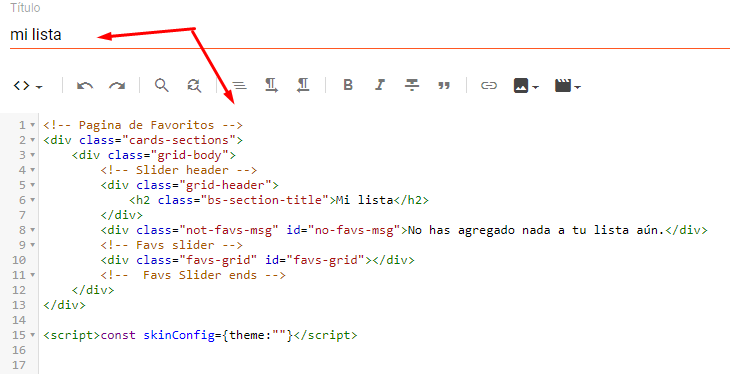
Task: Set left-to-right text direction
Action: [271, 85]
